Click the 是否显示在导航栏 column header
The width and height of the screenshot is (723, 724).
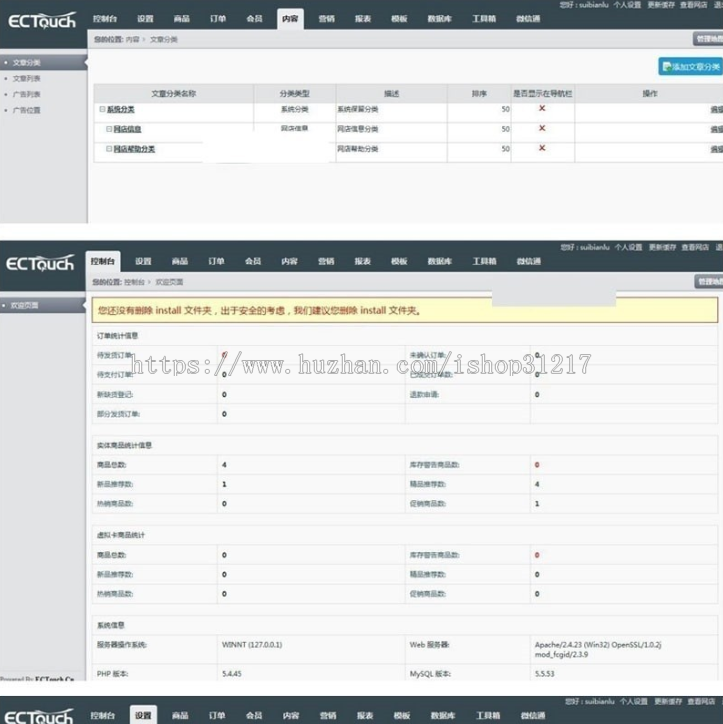[542, 94]
